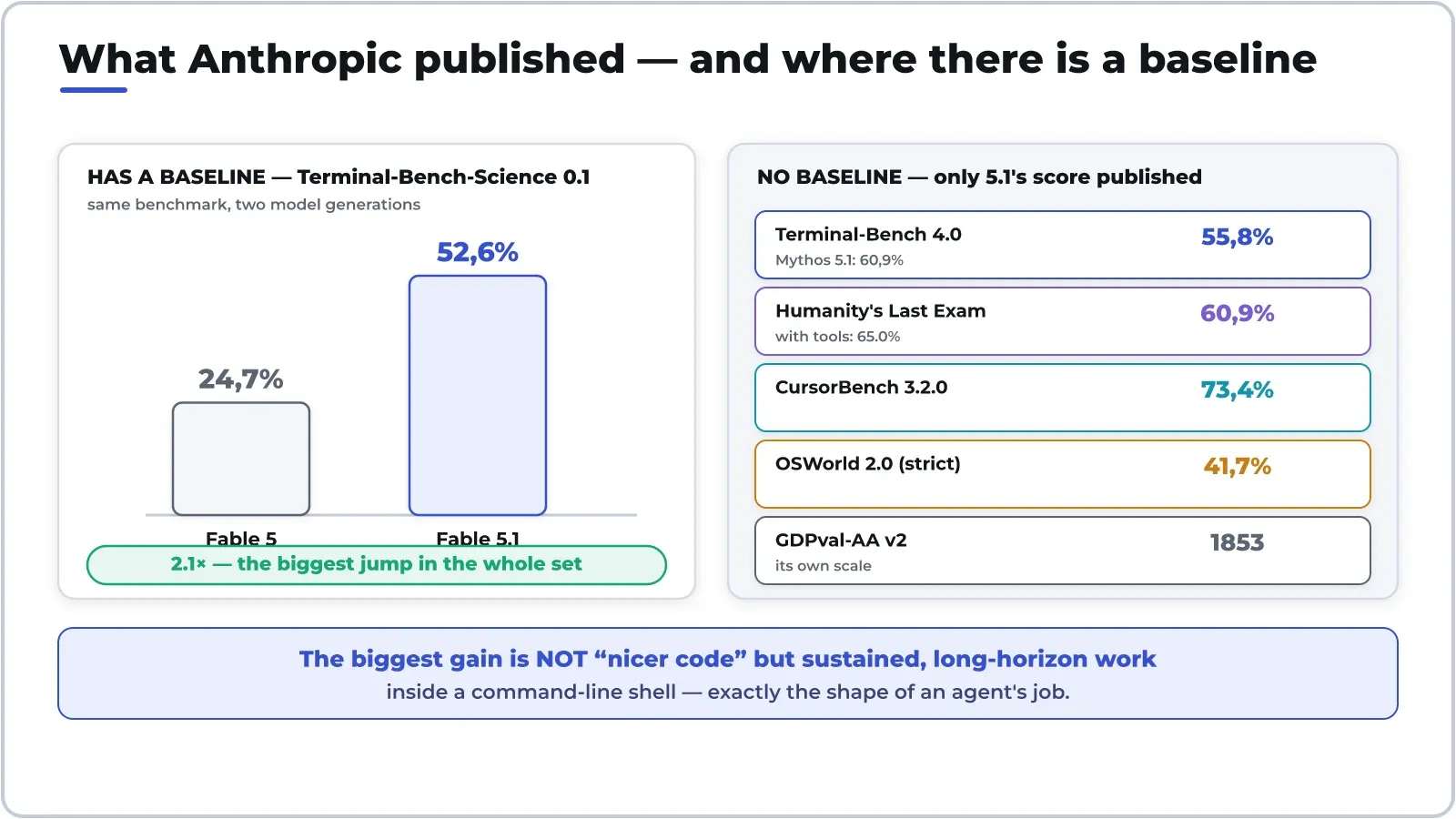Click the 55,8% Terminal-Bench score

(1237, 237)
